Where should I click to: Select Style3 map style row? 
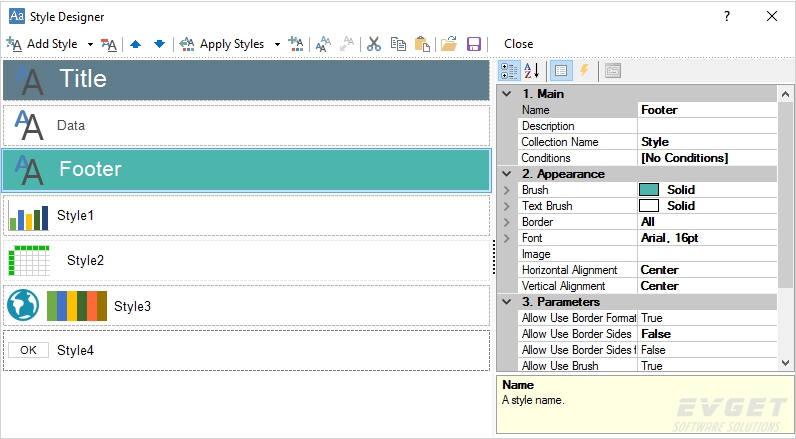[x=246, y=306]
